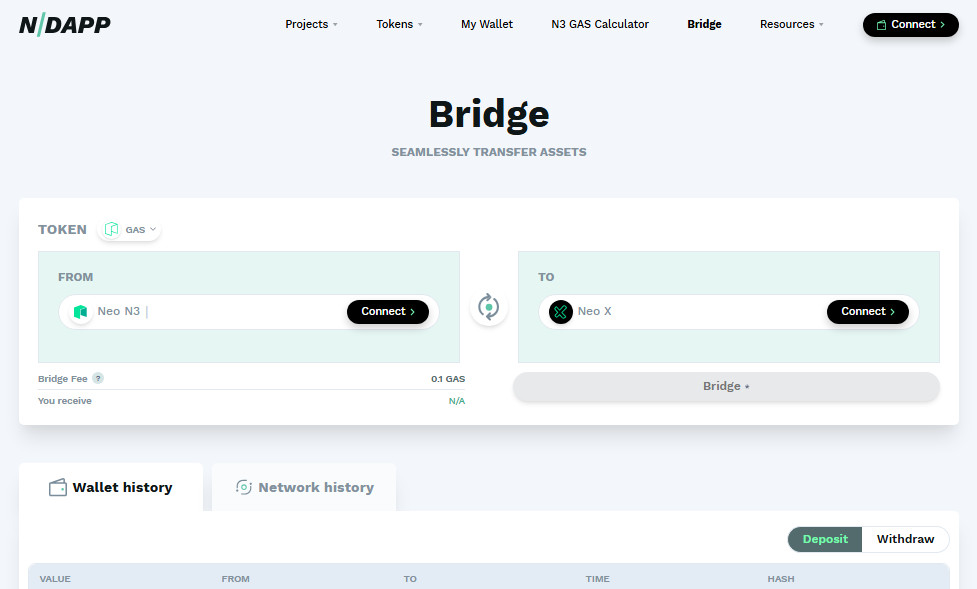Open the GAS token selector dropdown

point(130,229)
